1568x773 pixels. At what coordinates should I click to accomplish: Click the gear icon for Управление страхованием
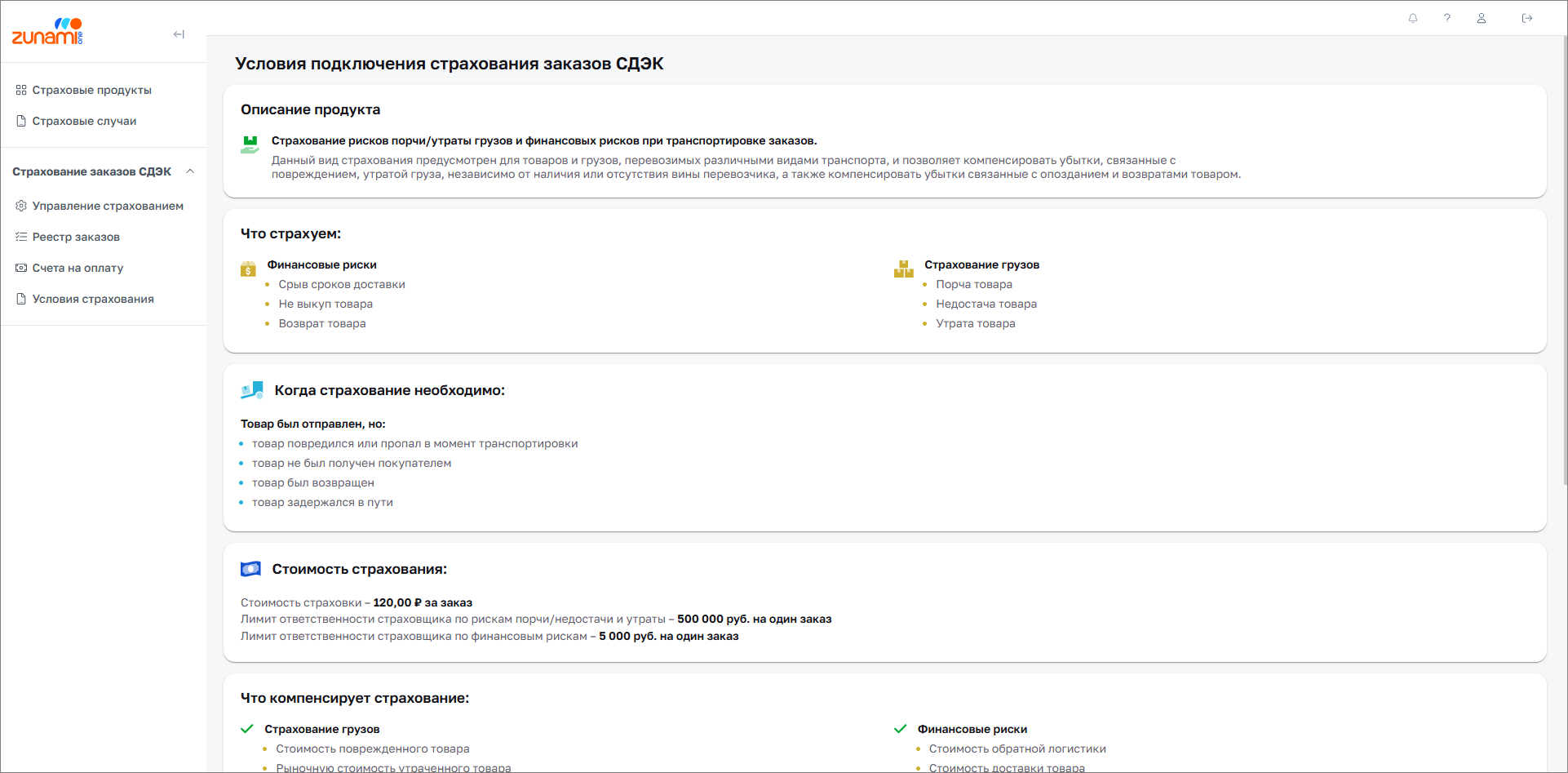click(x=20, y=206)
